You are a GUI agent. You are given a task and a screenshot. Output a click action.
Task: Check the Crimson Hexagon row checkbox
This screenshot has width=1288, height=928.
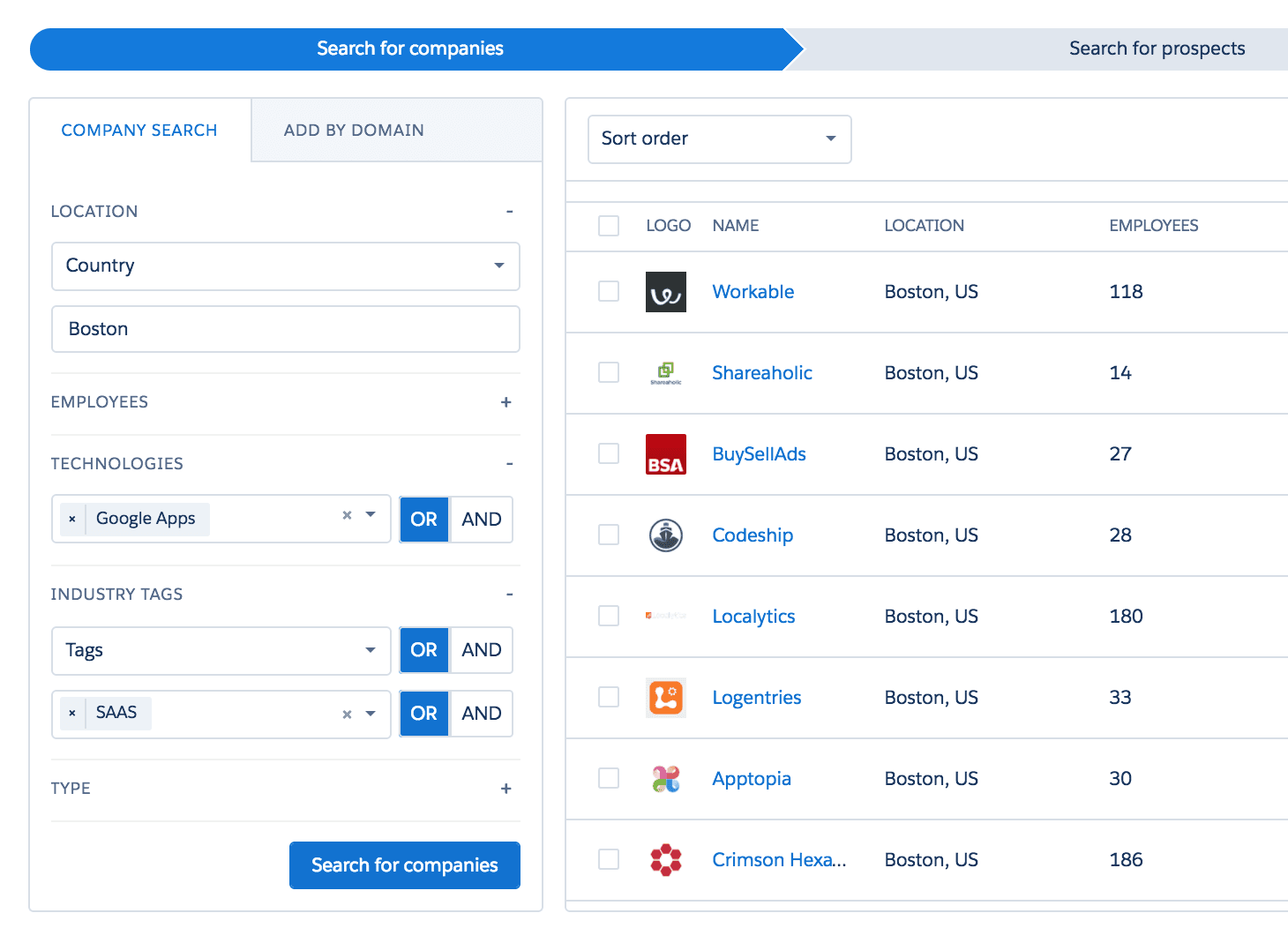[609, 859]
